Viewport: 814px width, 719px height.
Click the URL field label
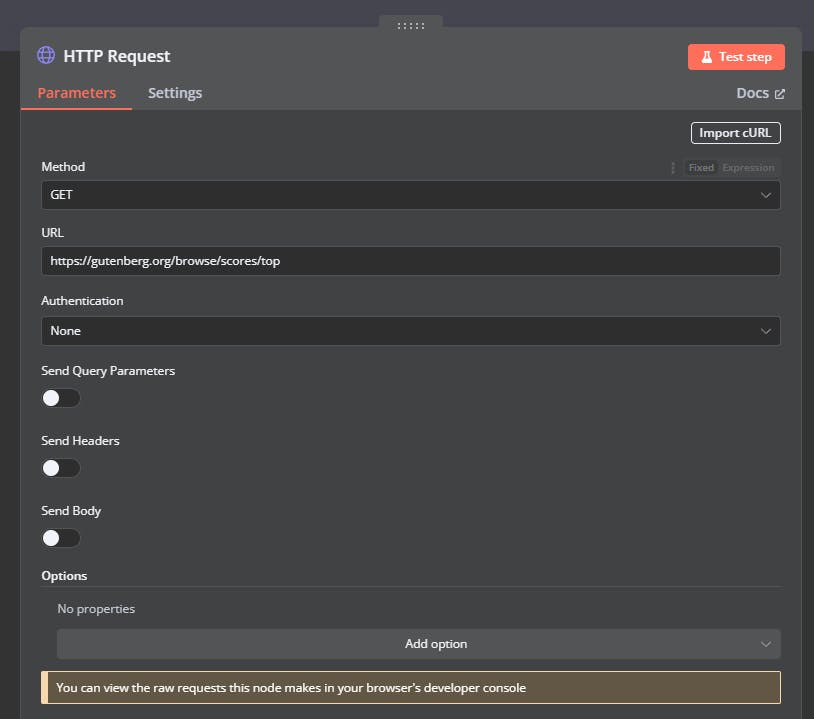52,233
